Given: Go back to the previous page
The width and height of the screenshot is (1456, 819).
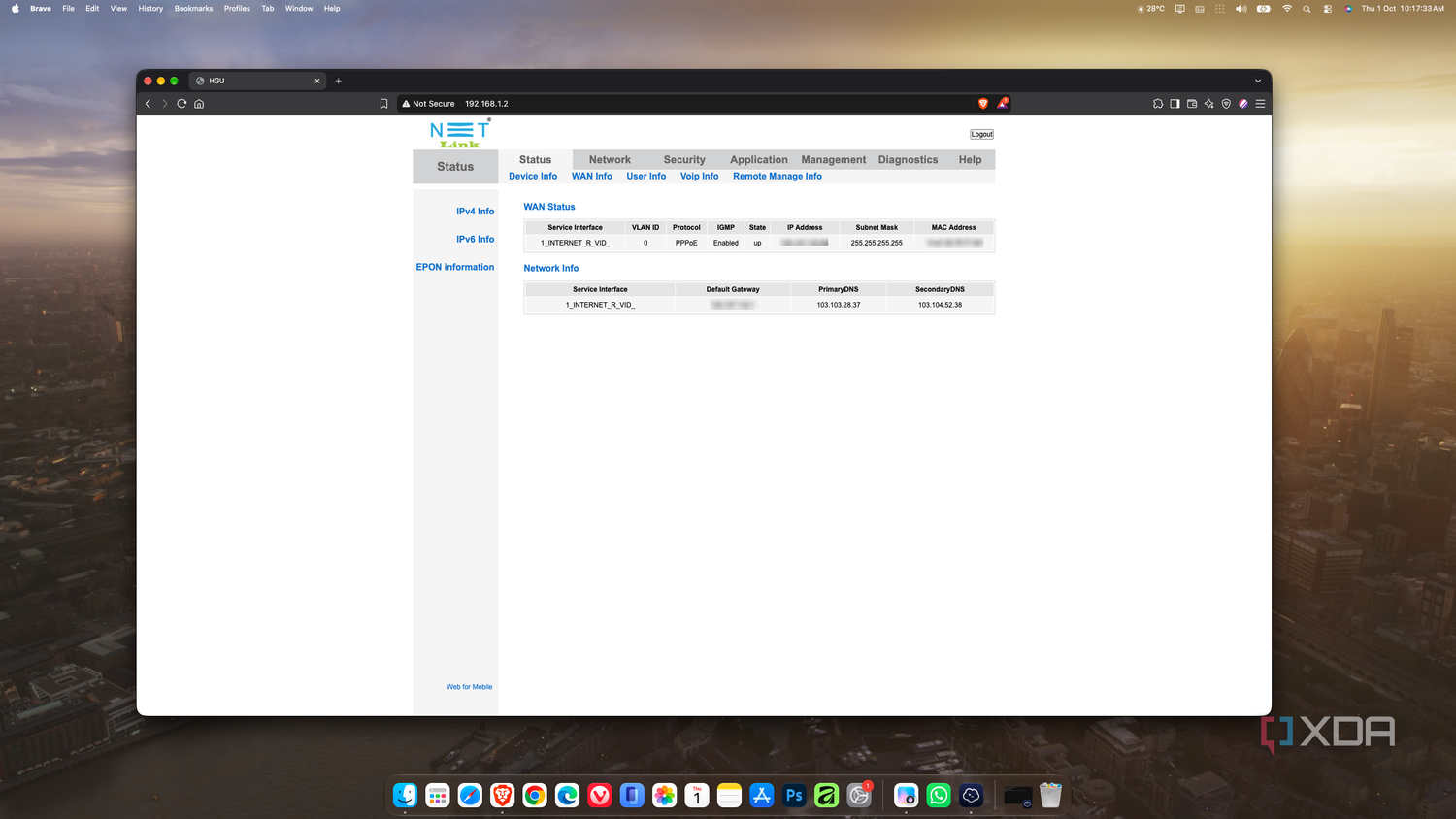Looking at the screenshot, I should pos(148,104).
